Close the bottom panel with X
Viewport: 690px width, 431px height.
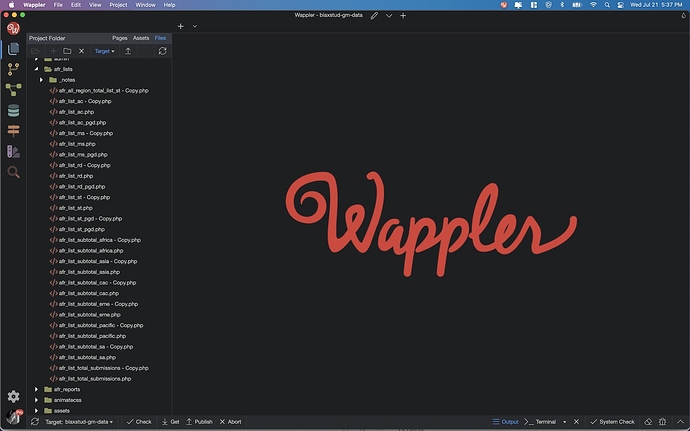click(576, 422)
